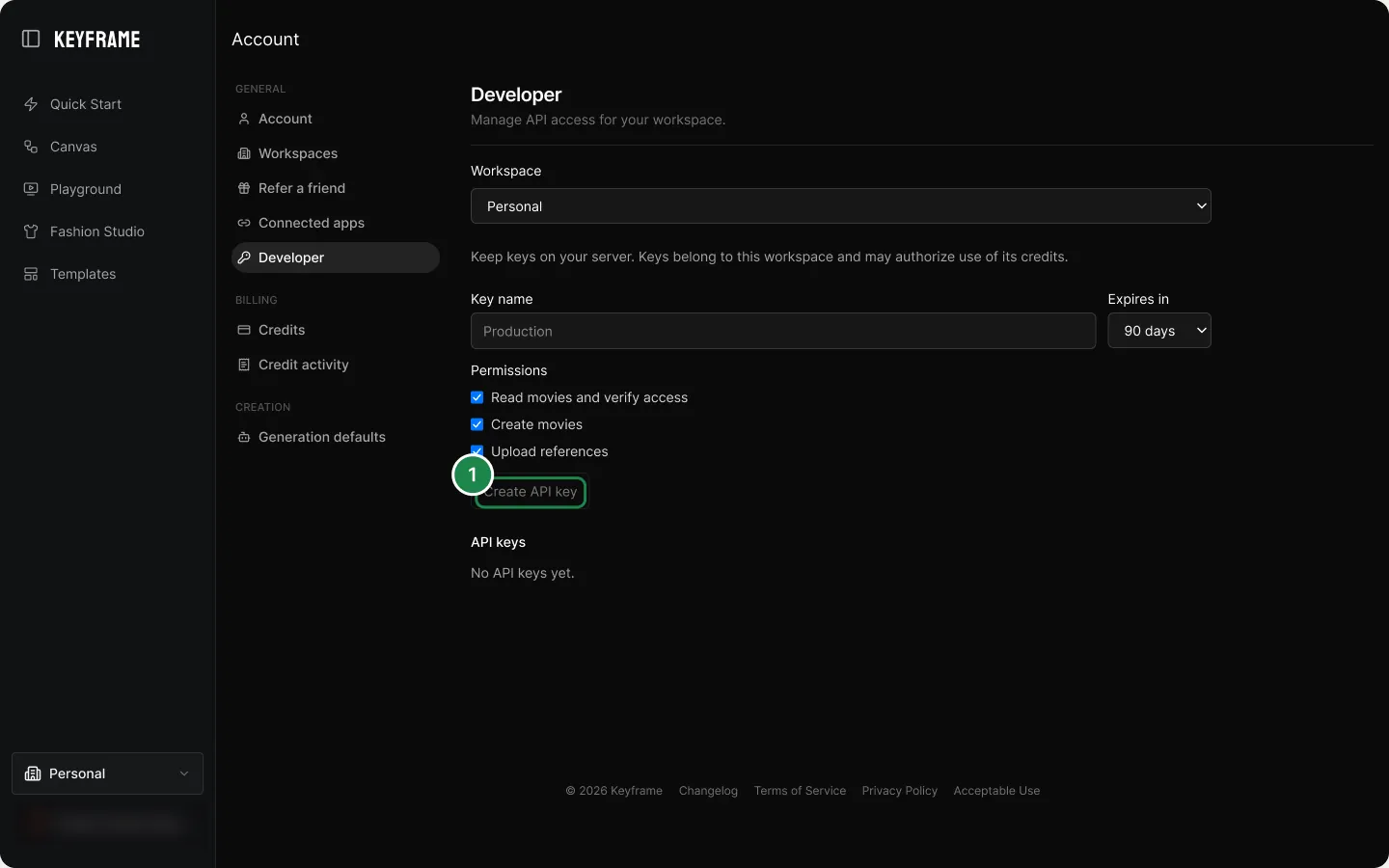
Task: Open Refer a friend settings page
Action: tap(336, 188)
